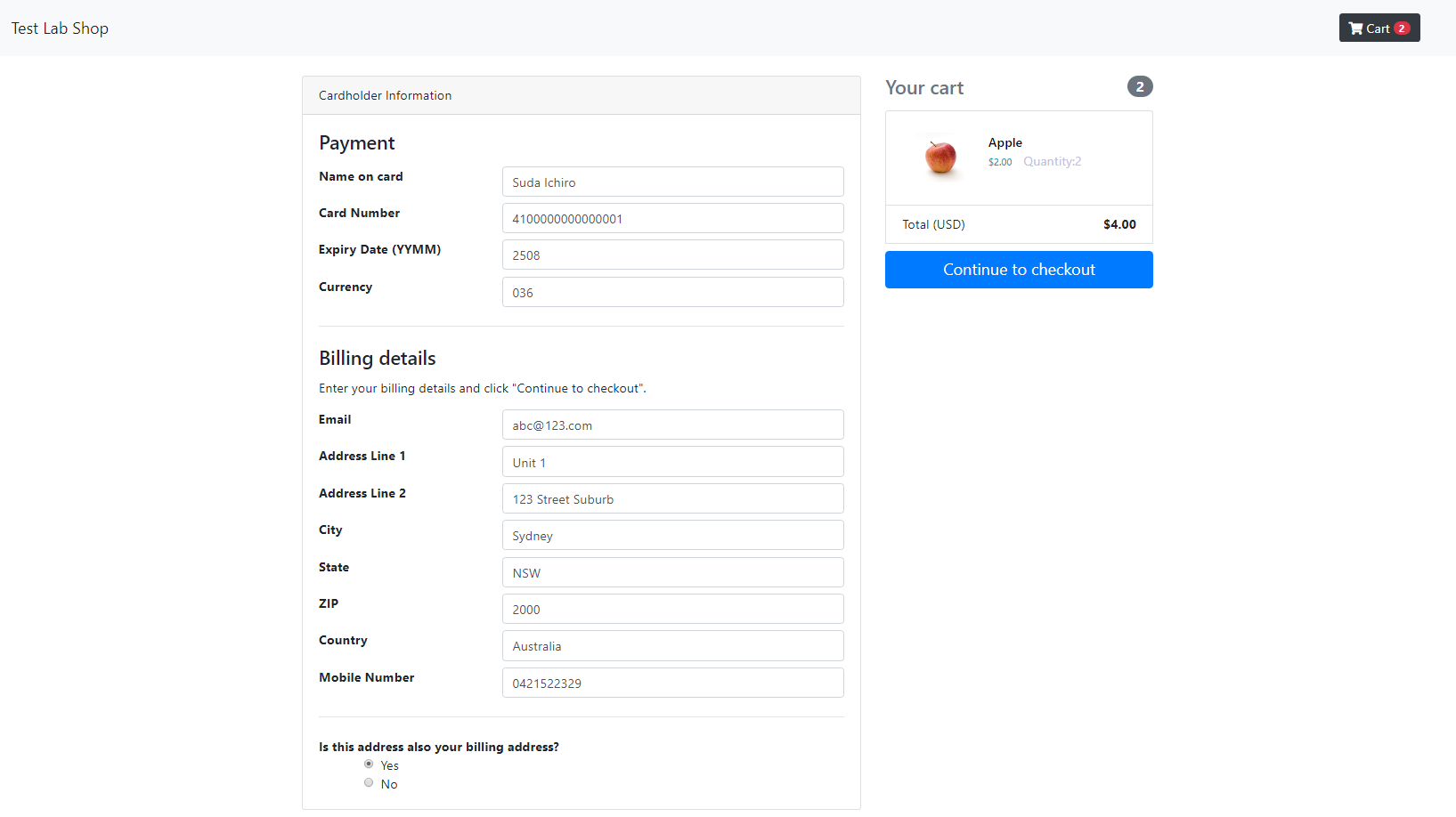Image resolution: width=1456 pixels, height=817 pixels.
Task: Click the No radio label text
Action: point(389,784)
